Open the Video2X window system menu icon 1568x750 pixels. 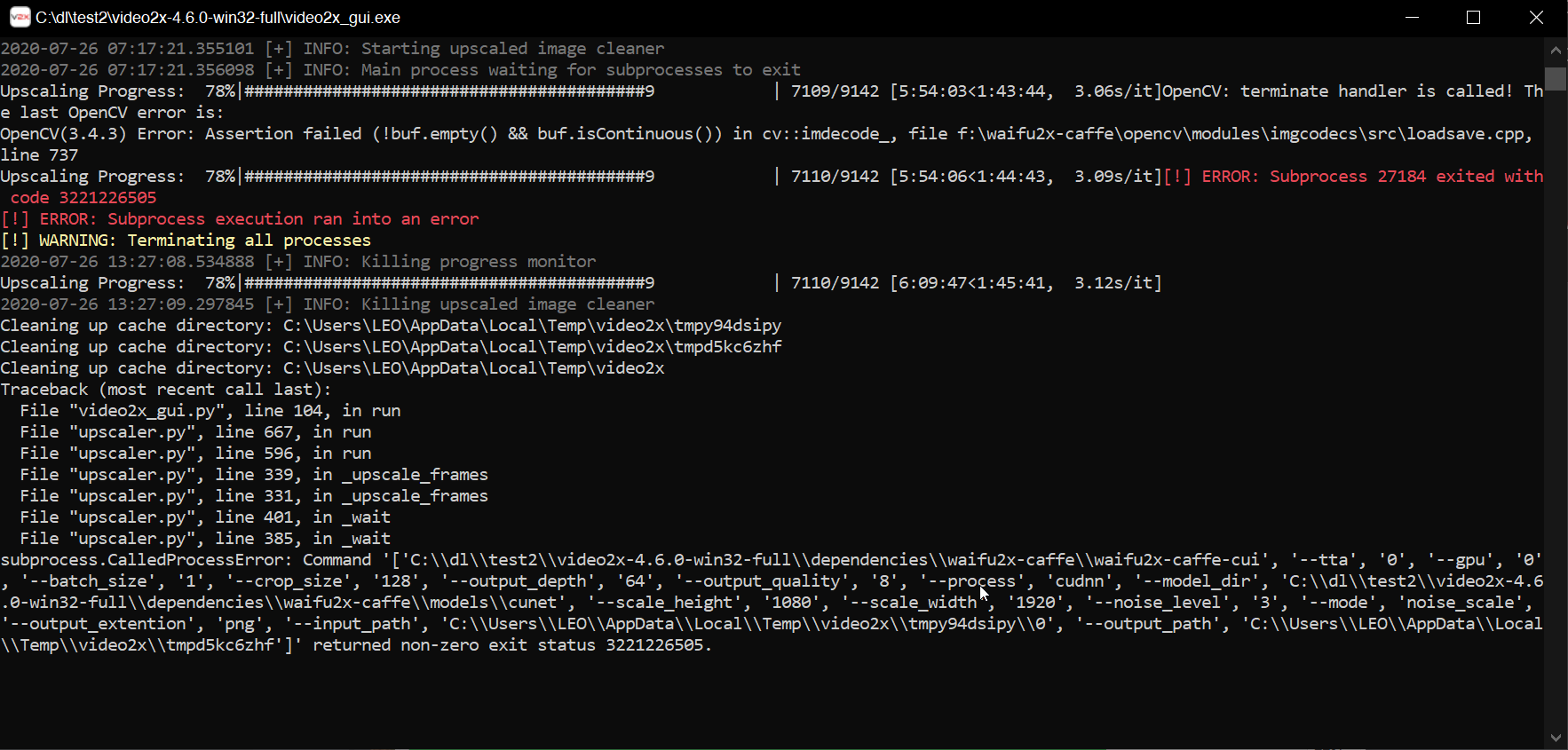point(19,17)
